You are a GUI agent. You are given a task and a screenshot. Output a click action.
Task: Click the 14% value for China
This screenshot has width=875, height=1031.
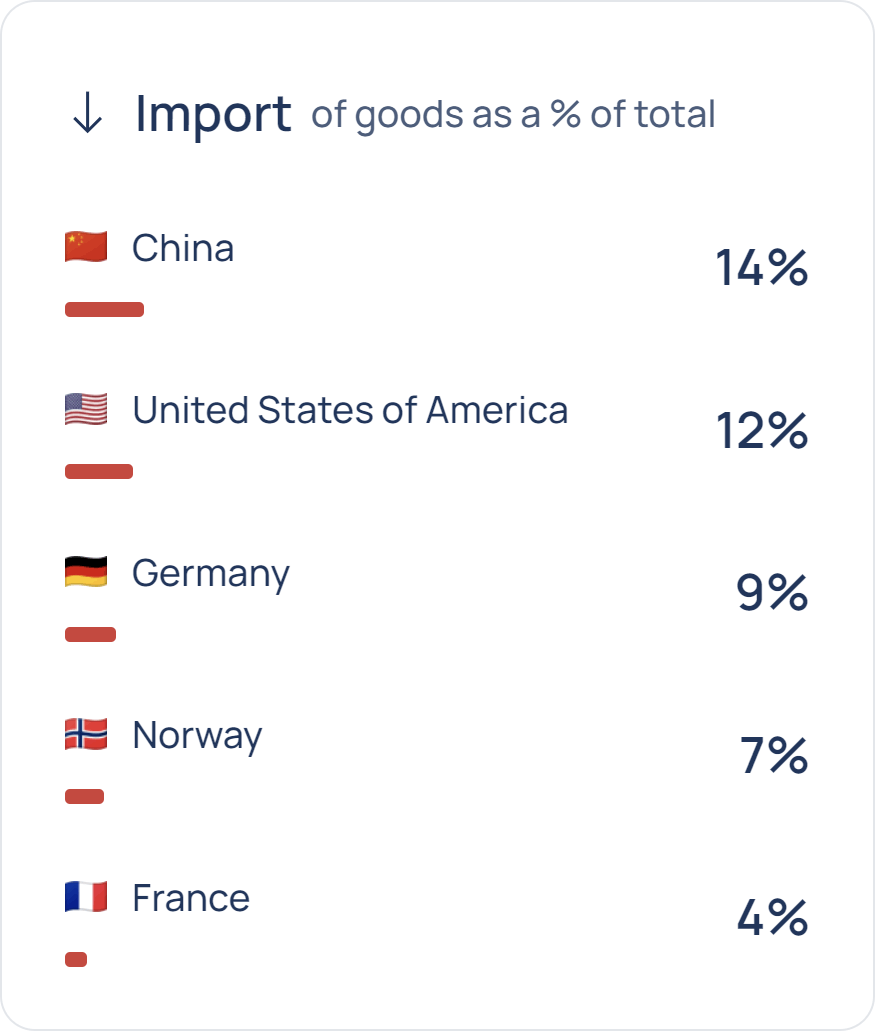(x=761, y=268)
